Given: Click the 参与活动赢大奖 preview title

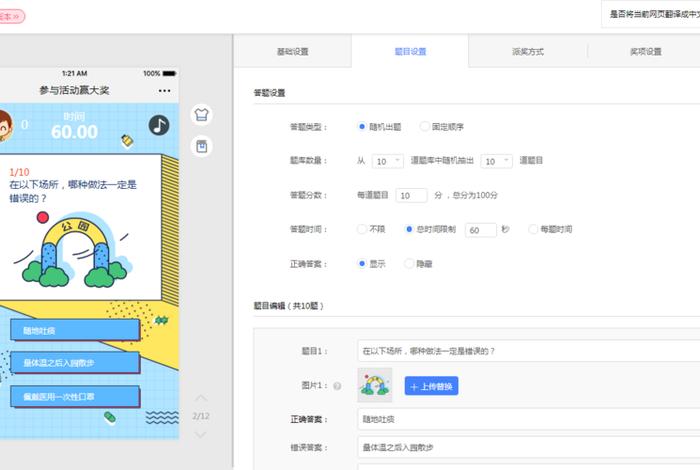Looking at the screenshot, I should [x=74, y=90].
